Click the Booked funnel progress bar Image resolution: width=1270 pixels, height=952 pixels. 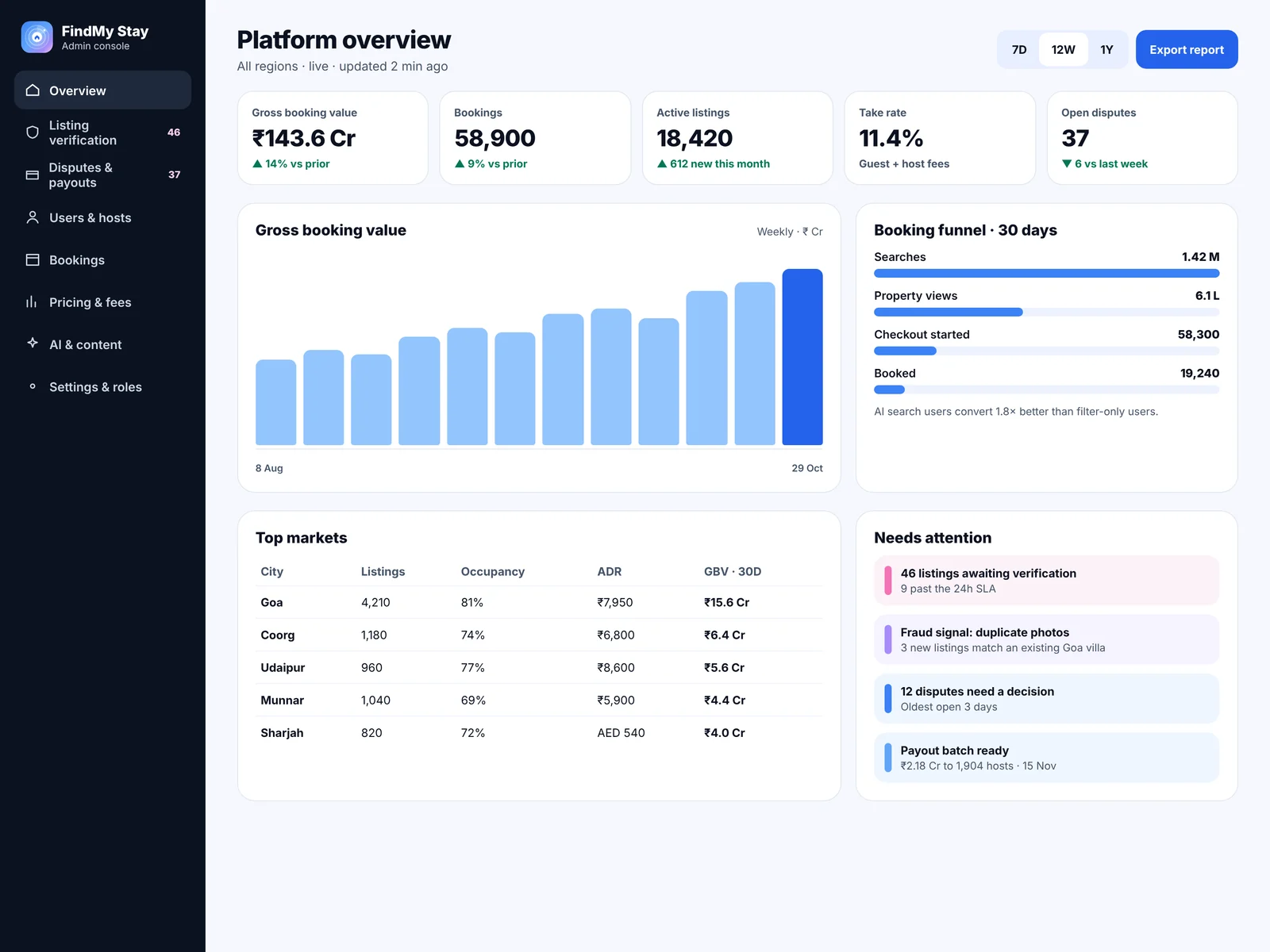coord(1046,390)
